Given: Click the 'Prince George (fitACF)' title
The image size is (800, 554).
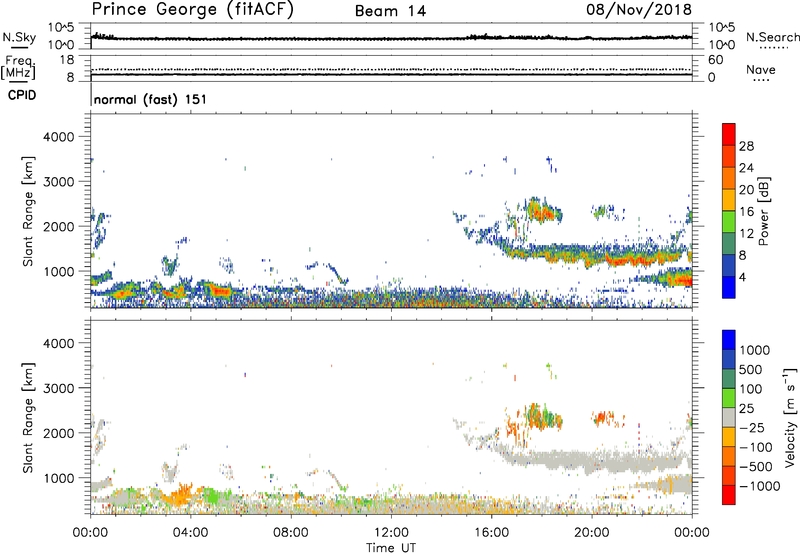Looking at the screenshot, I should click(x=192, y=10).
